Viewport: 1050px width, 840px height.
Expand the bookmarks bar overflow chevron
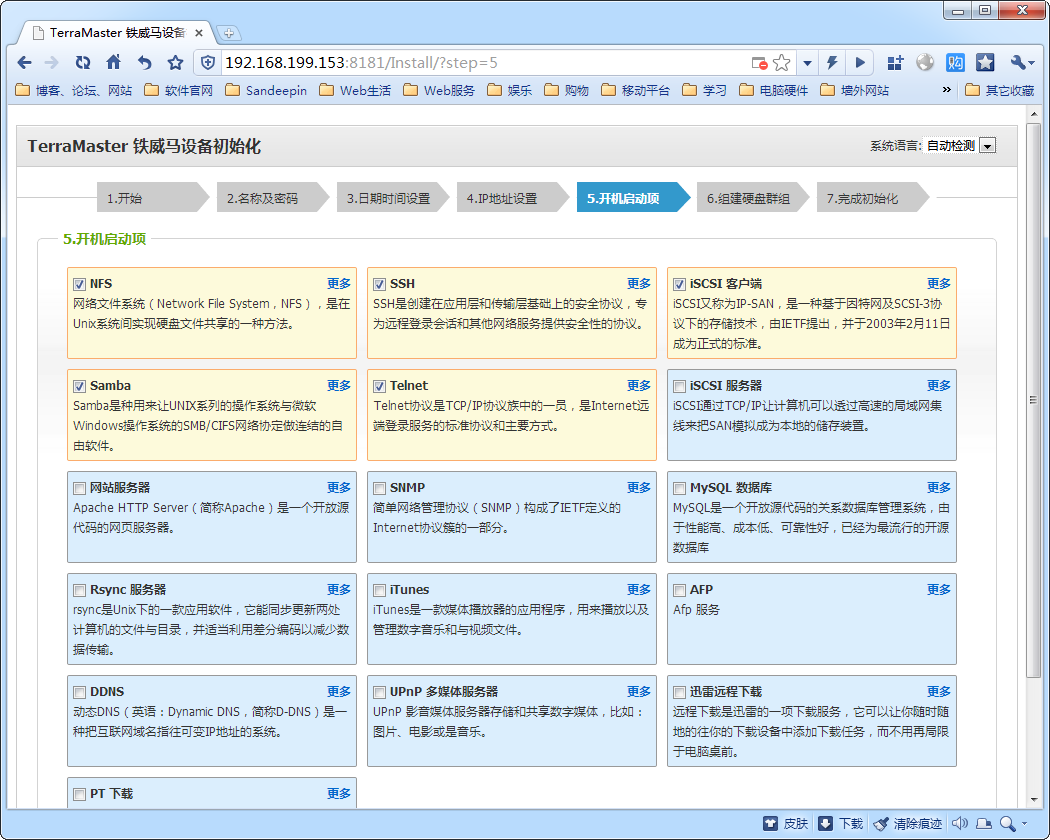[947, 90]
